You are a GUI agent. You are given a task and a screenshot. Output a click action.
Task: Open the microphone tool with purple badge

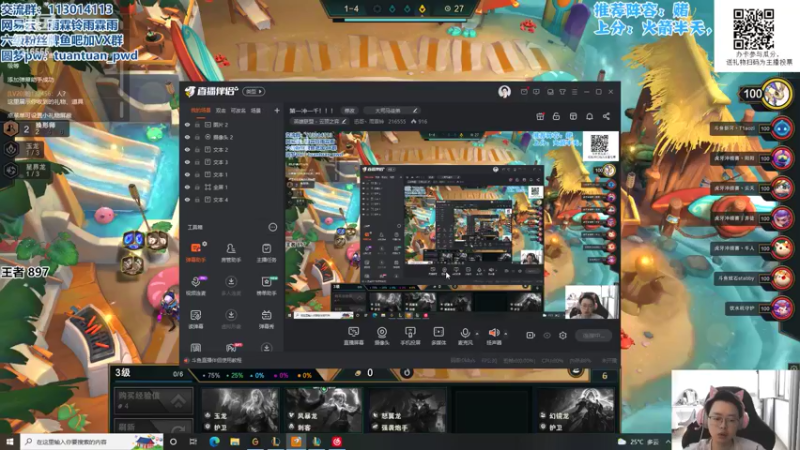(x=196, y=286)
